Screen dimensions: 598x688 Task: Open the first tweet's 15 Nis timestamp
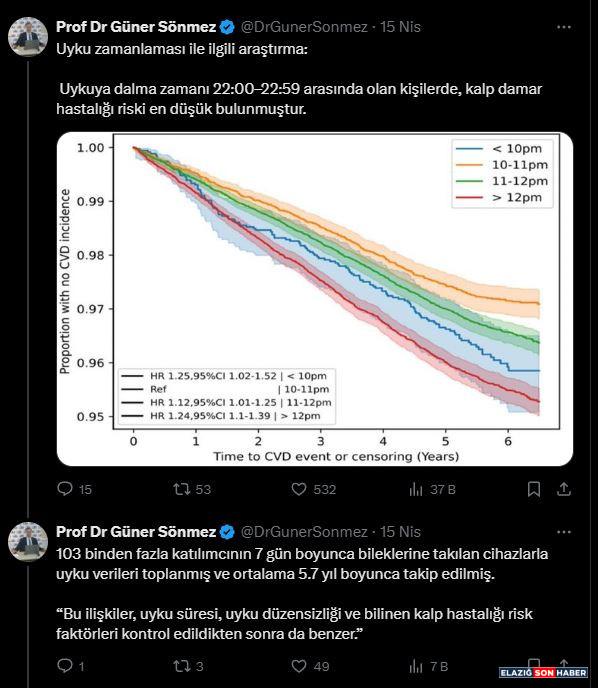coord(400,27)
